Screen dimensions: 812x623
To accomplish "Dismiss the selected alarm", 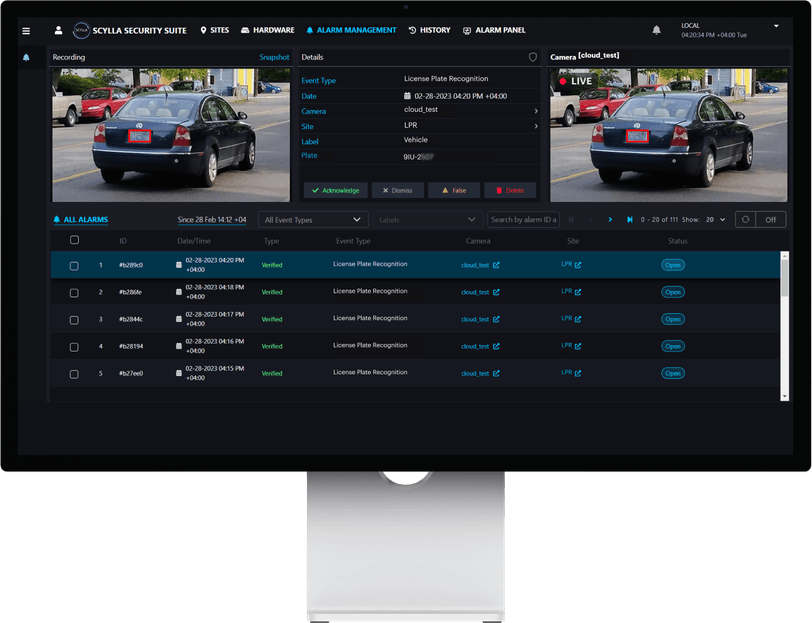I will point(398,190).
